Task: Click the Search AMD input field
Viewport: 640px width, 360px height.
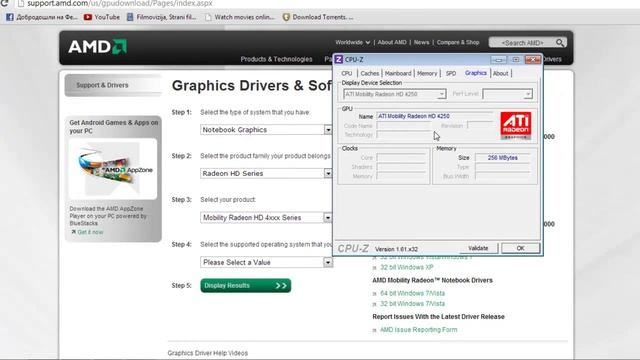Action: tap(522, 43)
